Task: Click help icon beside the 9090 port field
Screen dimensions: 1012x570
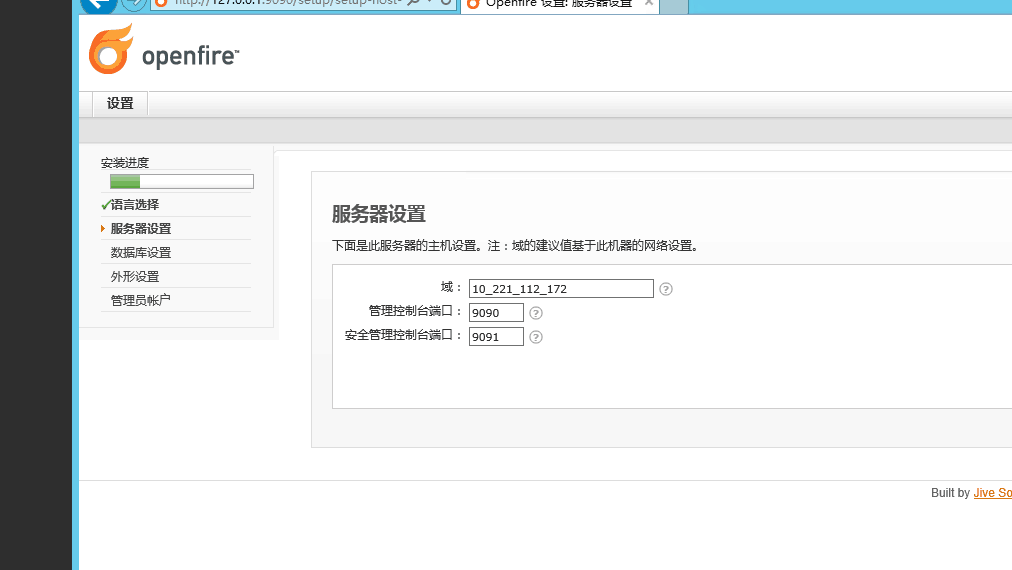Action: 536,313
